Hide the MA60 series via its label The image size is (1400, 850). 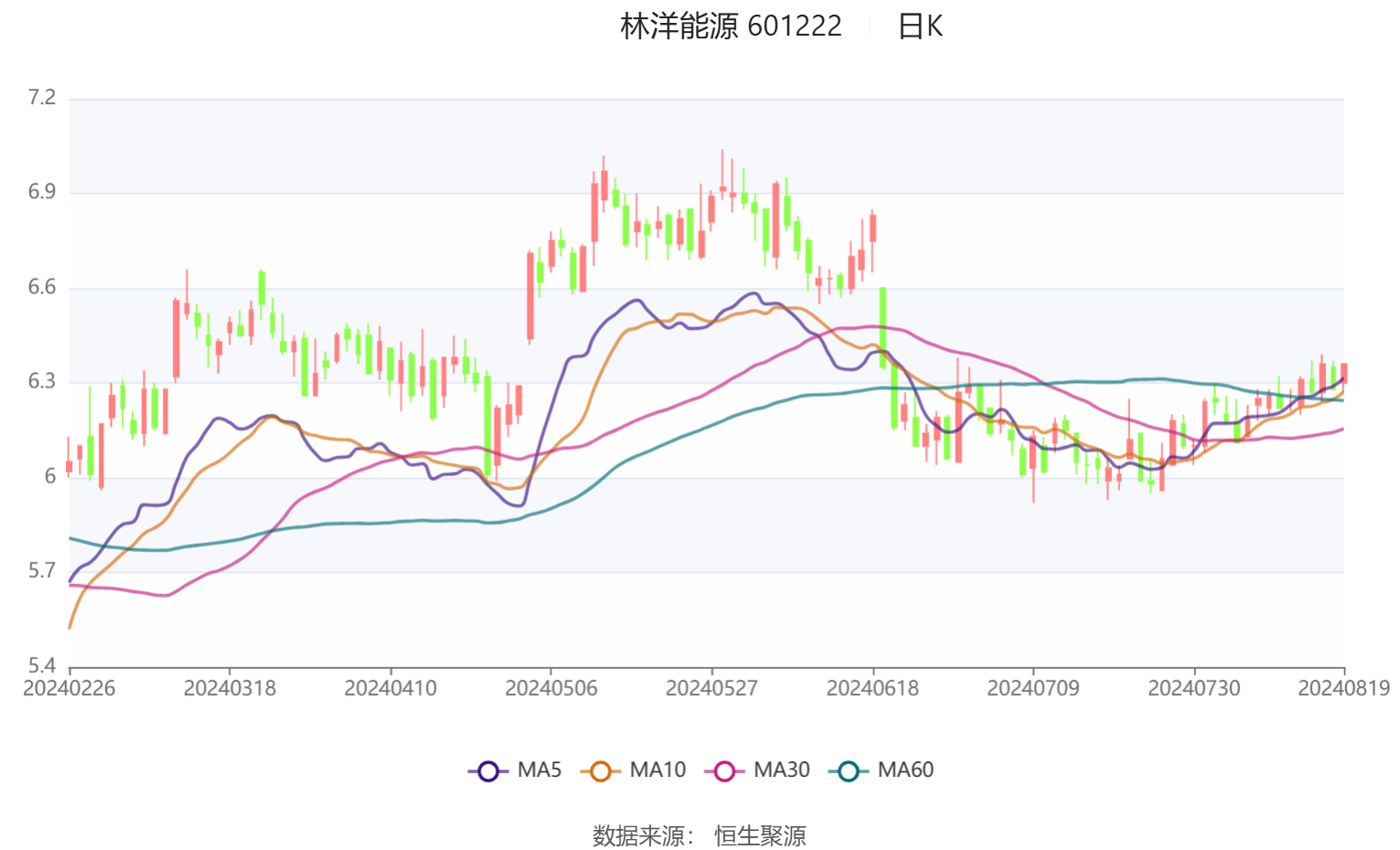(905, 770)
